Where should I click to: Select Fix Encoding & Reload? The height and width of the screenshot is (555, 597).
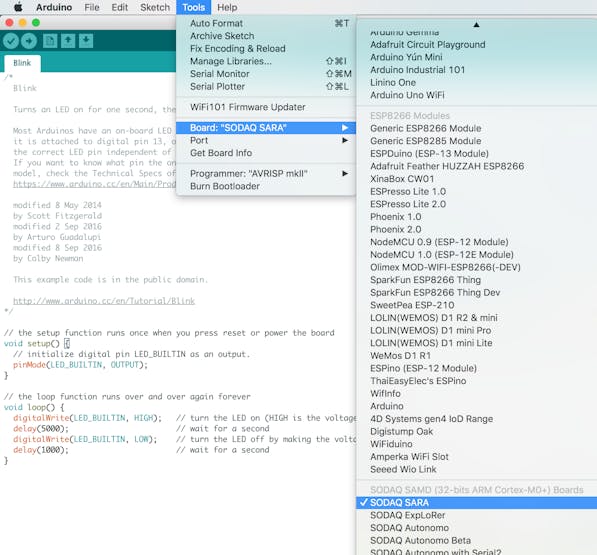(266, 48)
